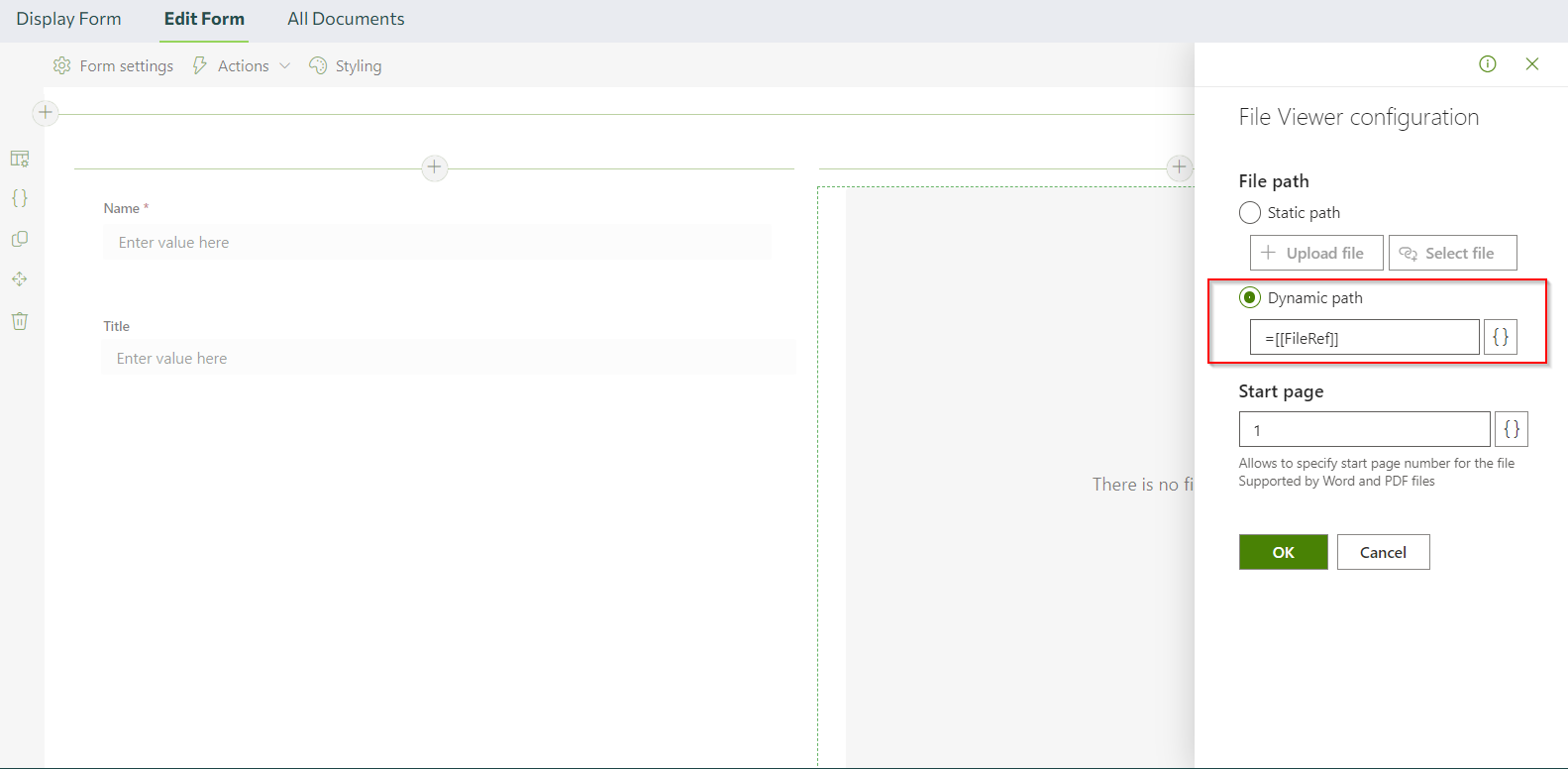Click the Dynamic path =[[FileRef]] input
This screenshot has width=1568, height=769.
1365,338
